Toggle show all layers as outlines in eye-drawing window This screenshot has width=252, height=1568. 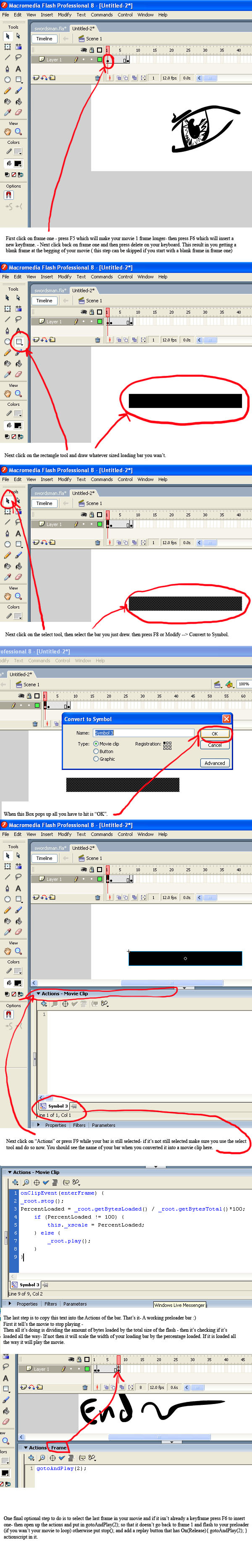click(x=99, y=50)
